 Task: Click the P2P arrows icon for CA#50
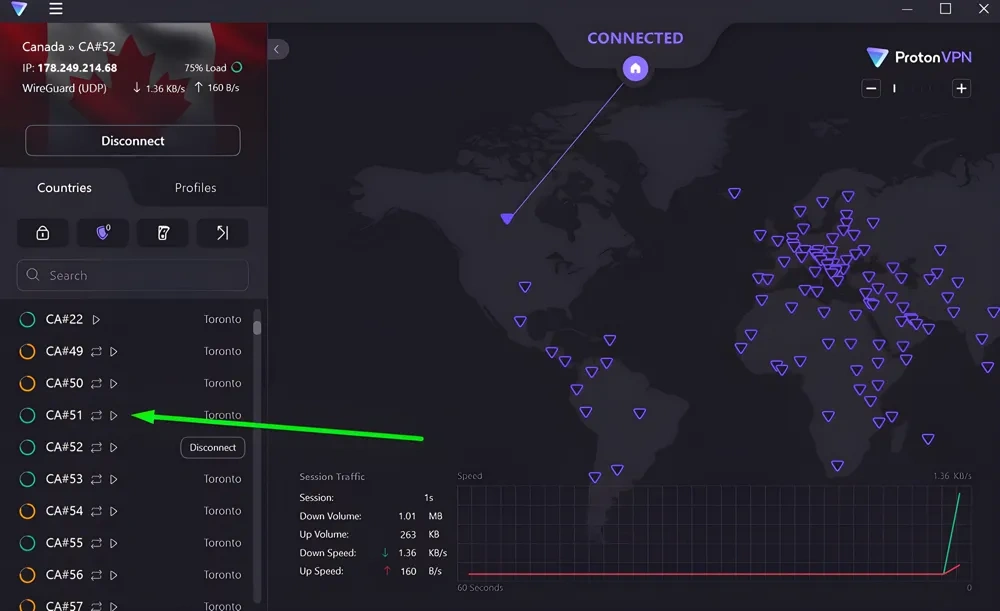(96, 383)
